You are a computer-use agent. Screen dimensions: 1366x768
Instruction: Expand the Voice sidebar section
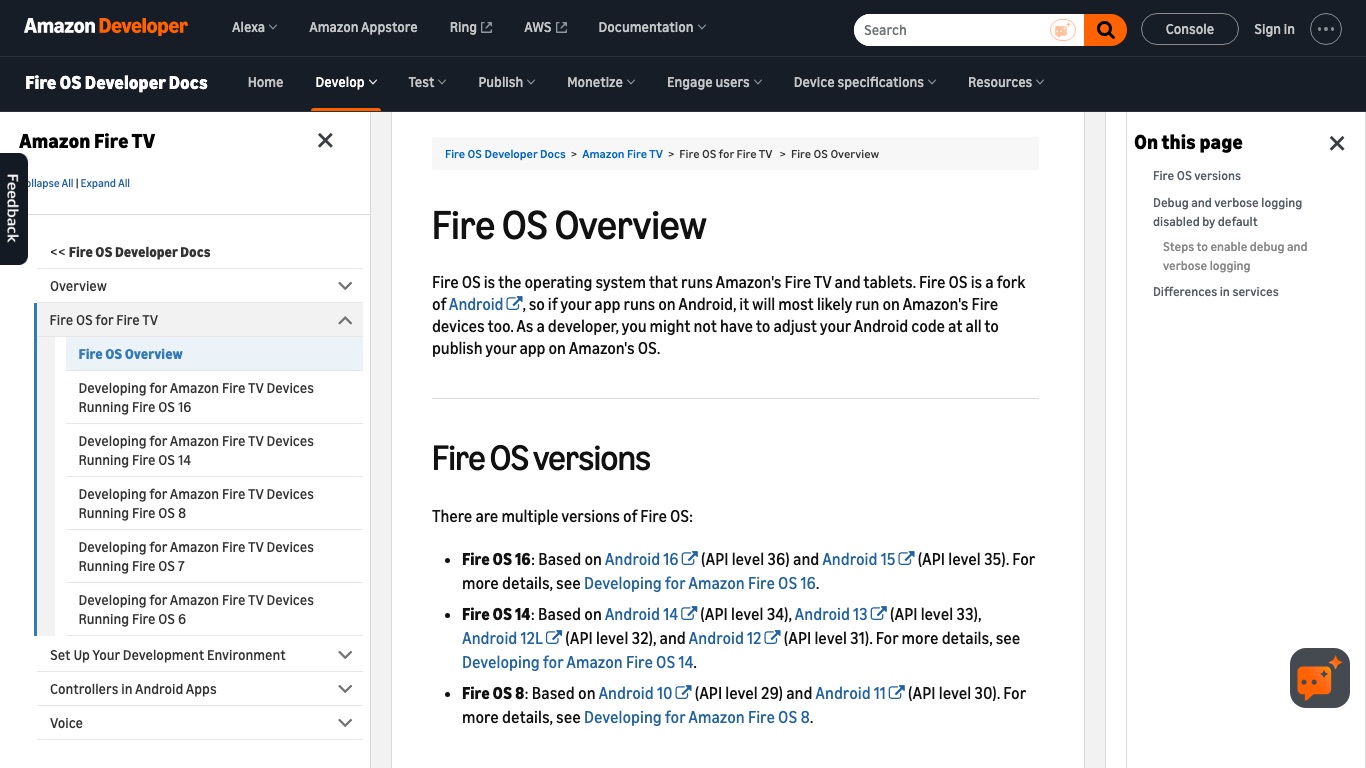(x=200, y=723)
